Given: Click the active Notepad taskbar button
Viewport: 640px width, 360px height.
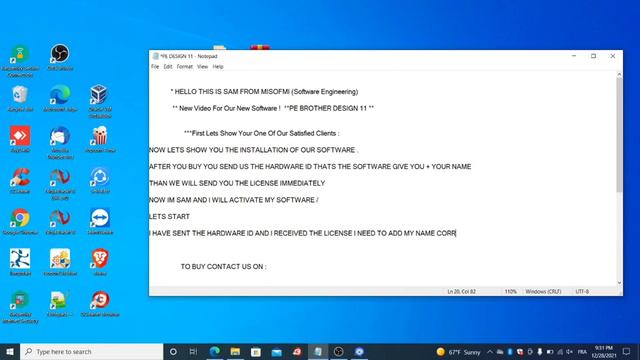Looking at the screenshot, I should click(318, 351).
